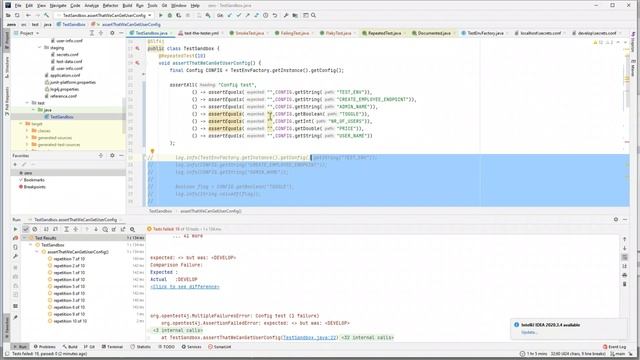Viewport: 640px width, 360px height.
Task: Click scroll-to-top arrow icon beside console output
Action: coord(624,239)
